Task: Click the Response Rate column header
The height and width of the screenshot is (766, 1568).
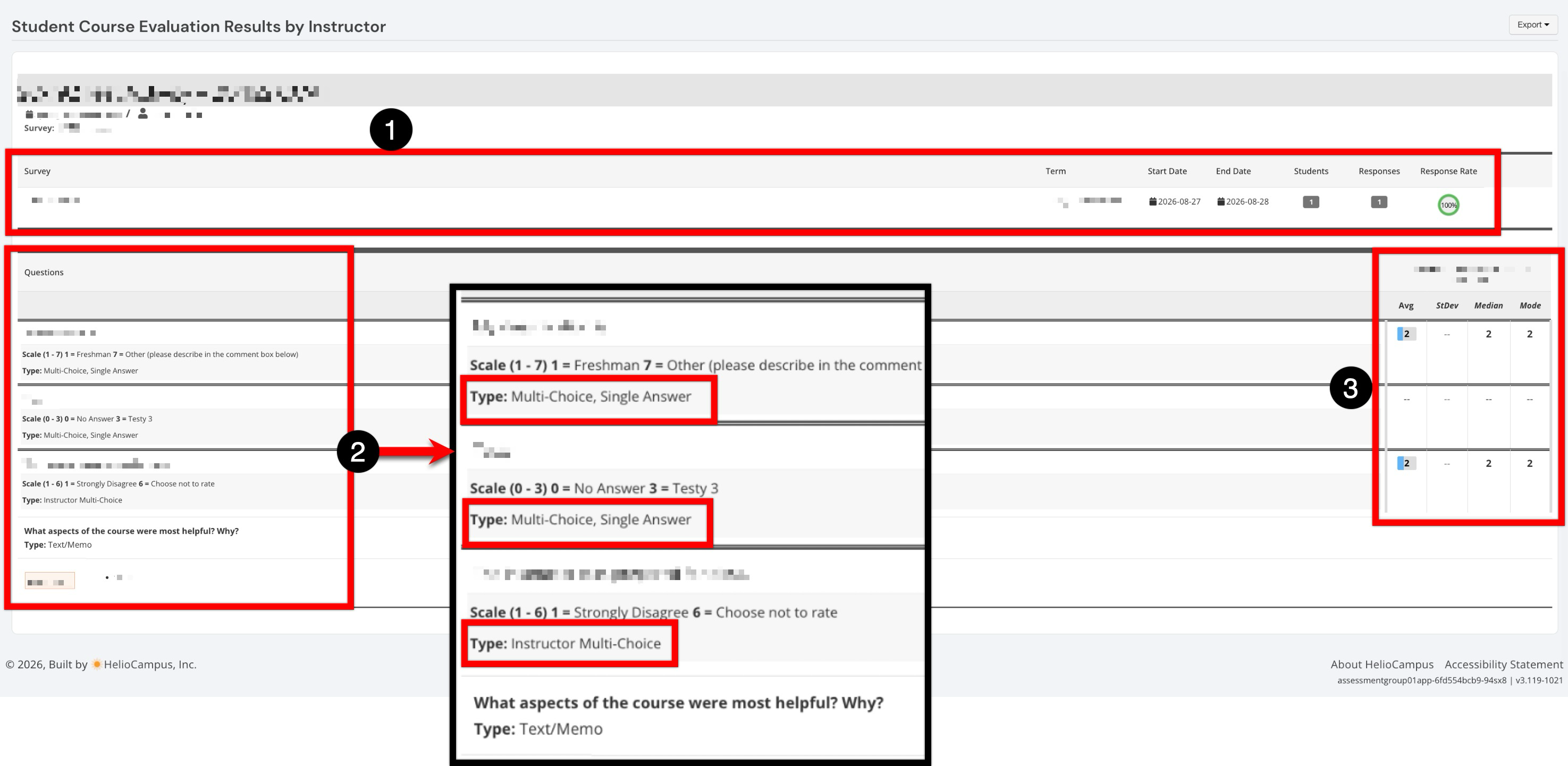Action: pos(1448,171)
